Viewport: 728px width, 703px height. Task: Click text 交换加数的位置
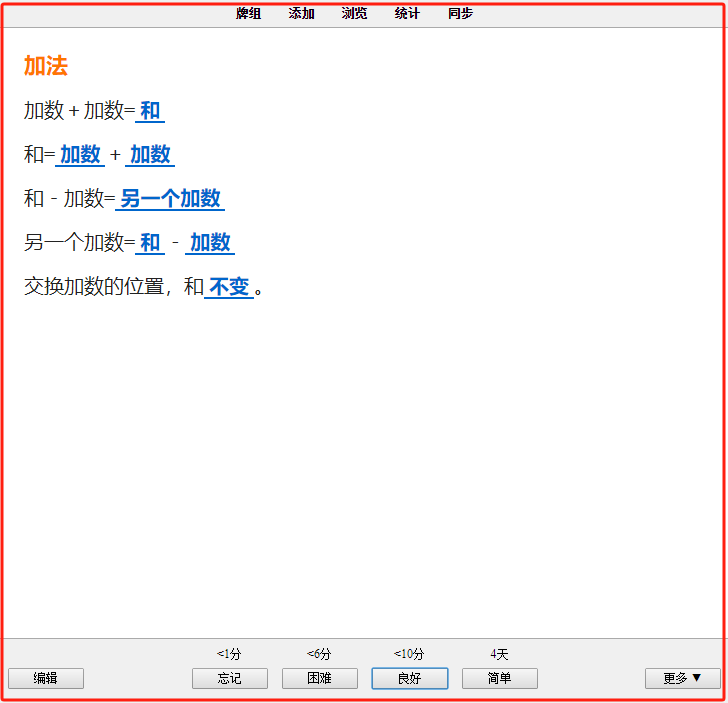pyautogui.click(x=94, y=286)
